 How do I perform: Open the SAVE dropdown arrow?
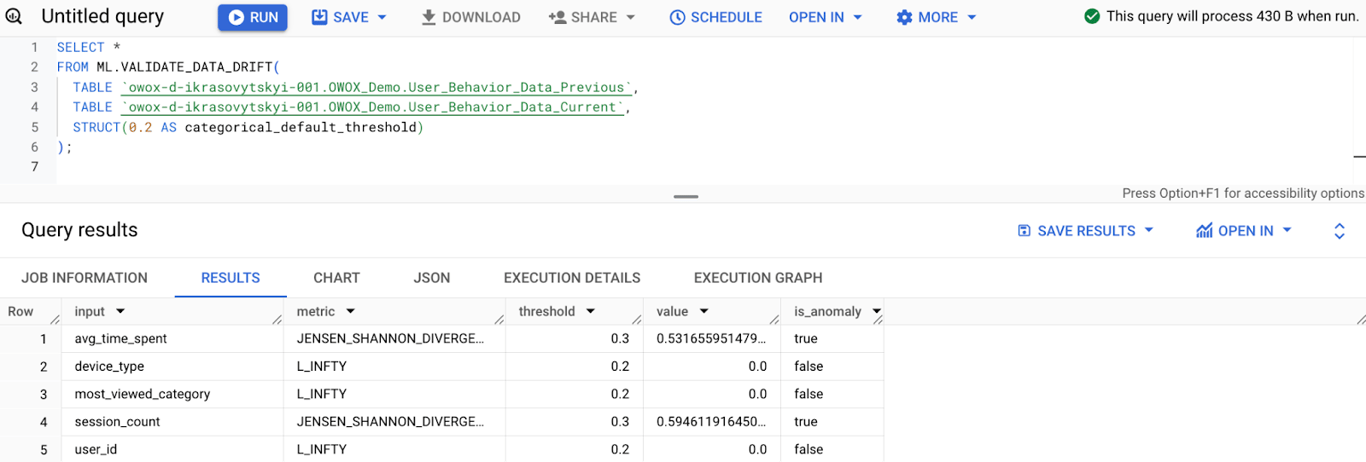coord(382,17)
